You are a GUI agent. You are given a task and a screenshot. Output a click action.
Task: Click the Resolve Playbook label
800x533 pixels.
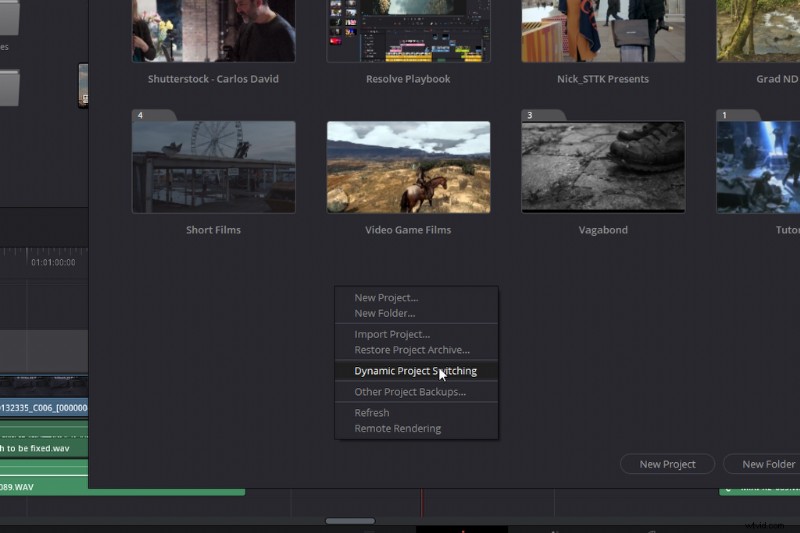point(408,79)
